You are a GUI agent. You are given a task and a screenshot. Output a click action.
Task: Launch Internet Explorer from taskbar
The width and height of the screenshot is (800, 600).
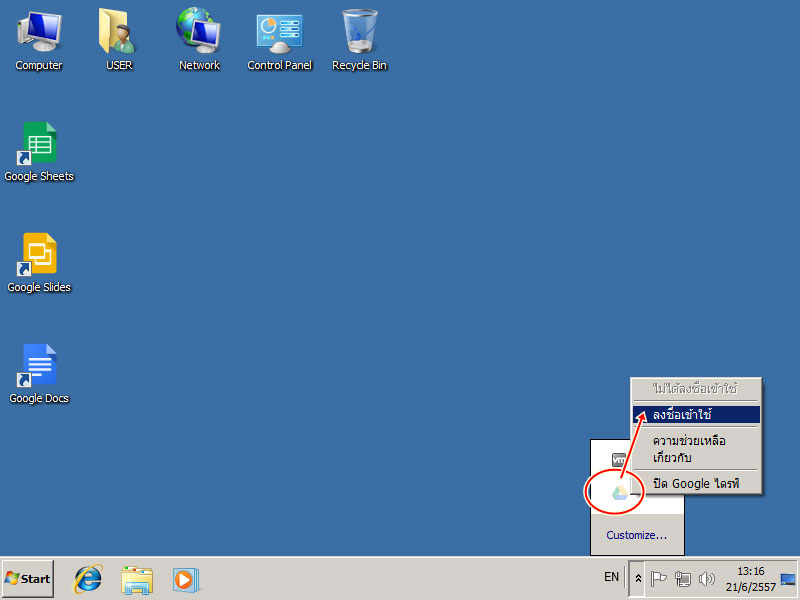(88, 579)
